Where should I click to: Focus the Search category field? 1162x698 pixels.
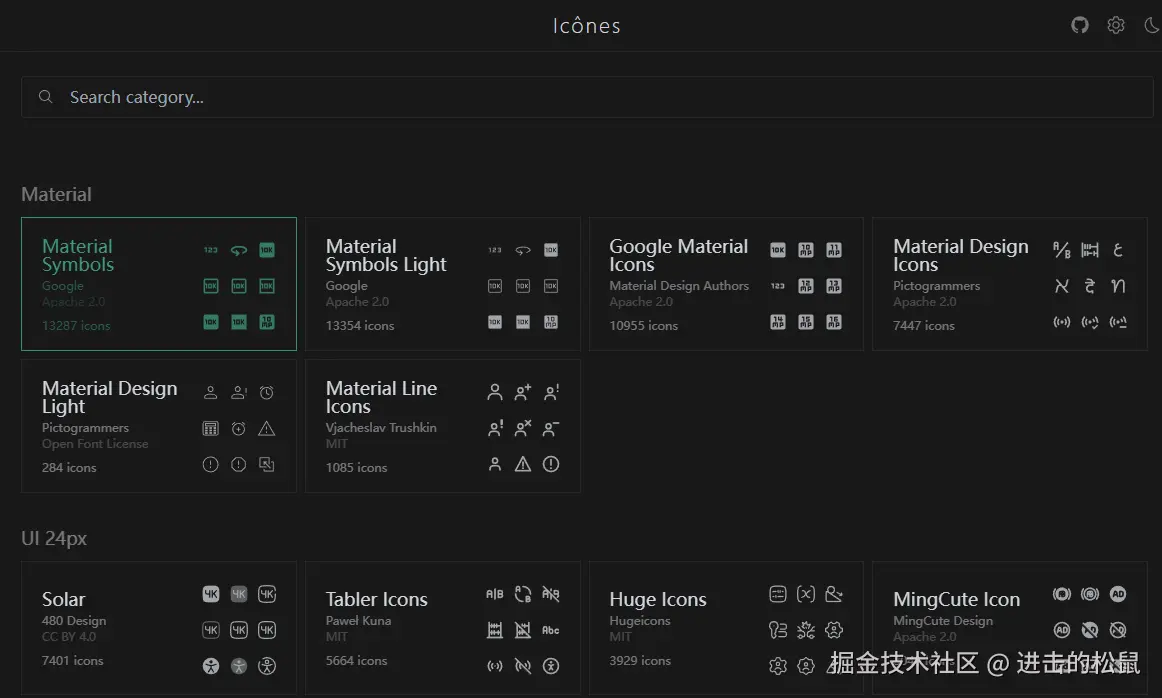(587, 97)
